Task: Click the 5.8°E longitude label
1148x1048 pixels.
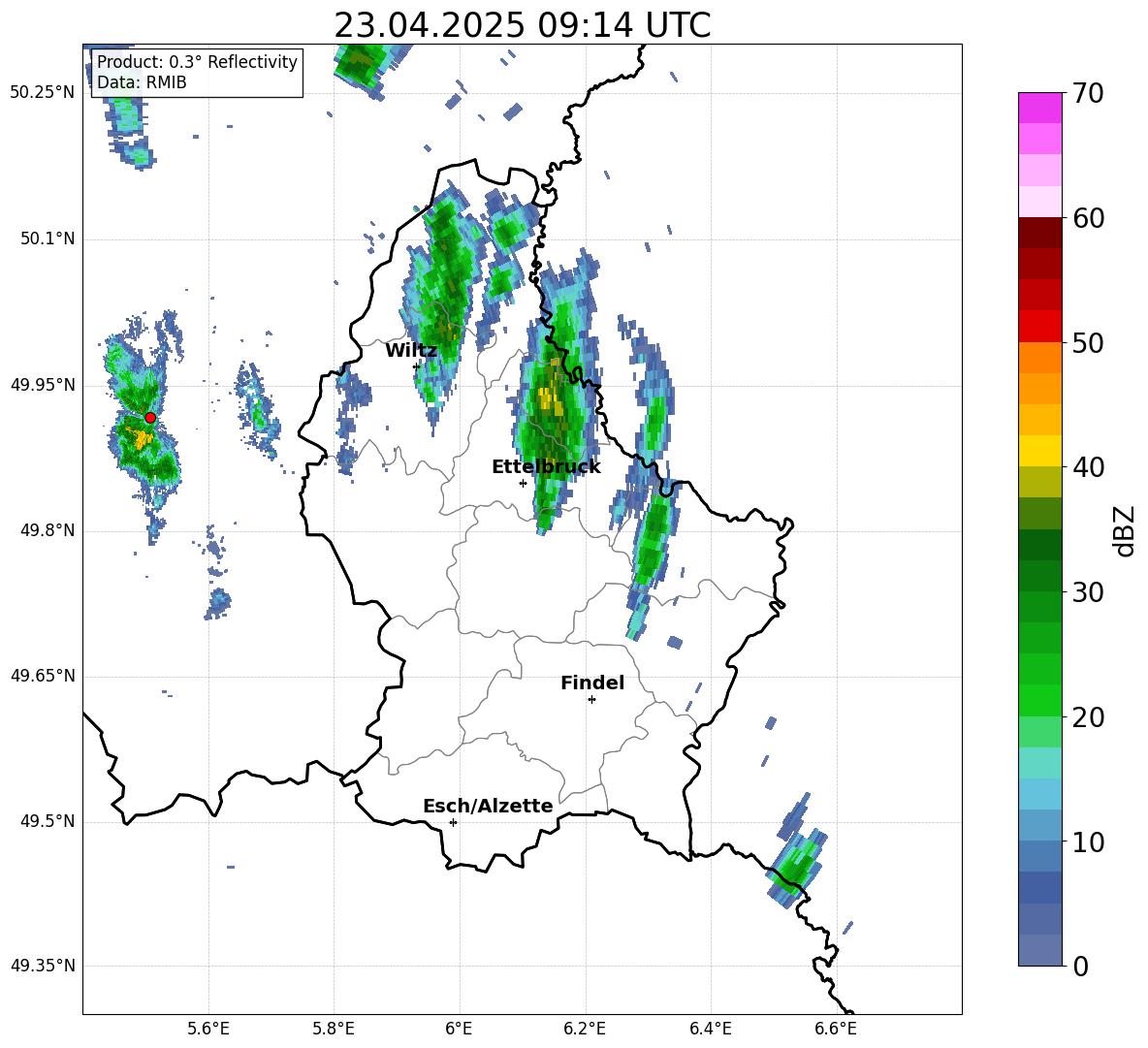Action: 334,1030
